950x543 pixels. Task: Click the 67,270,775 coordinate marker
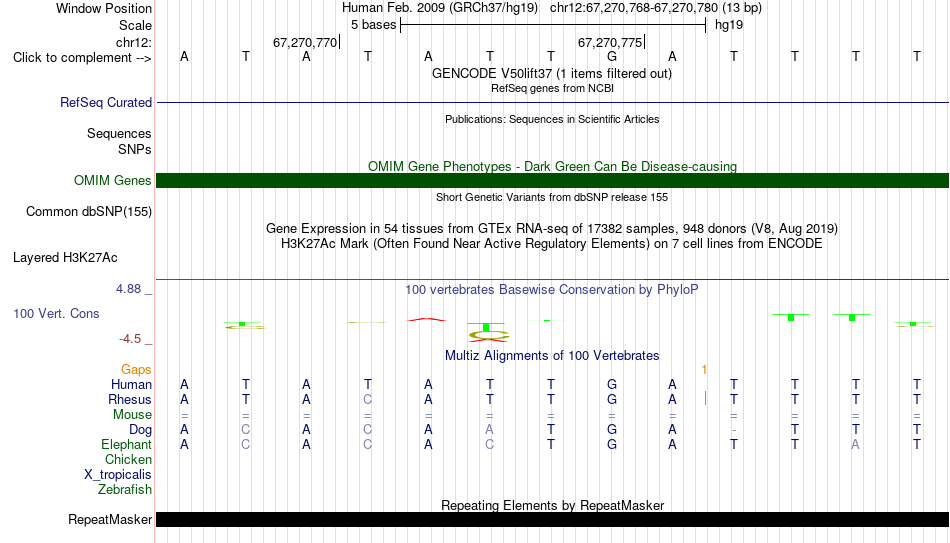point(610,42)
